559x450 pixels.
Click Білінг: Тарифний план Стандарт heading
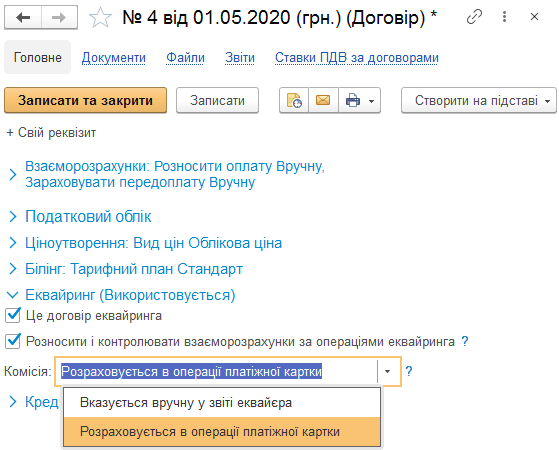134,269
